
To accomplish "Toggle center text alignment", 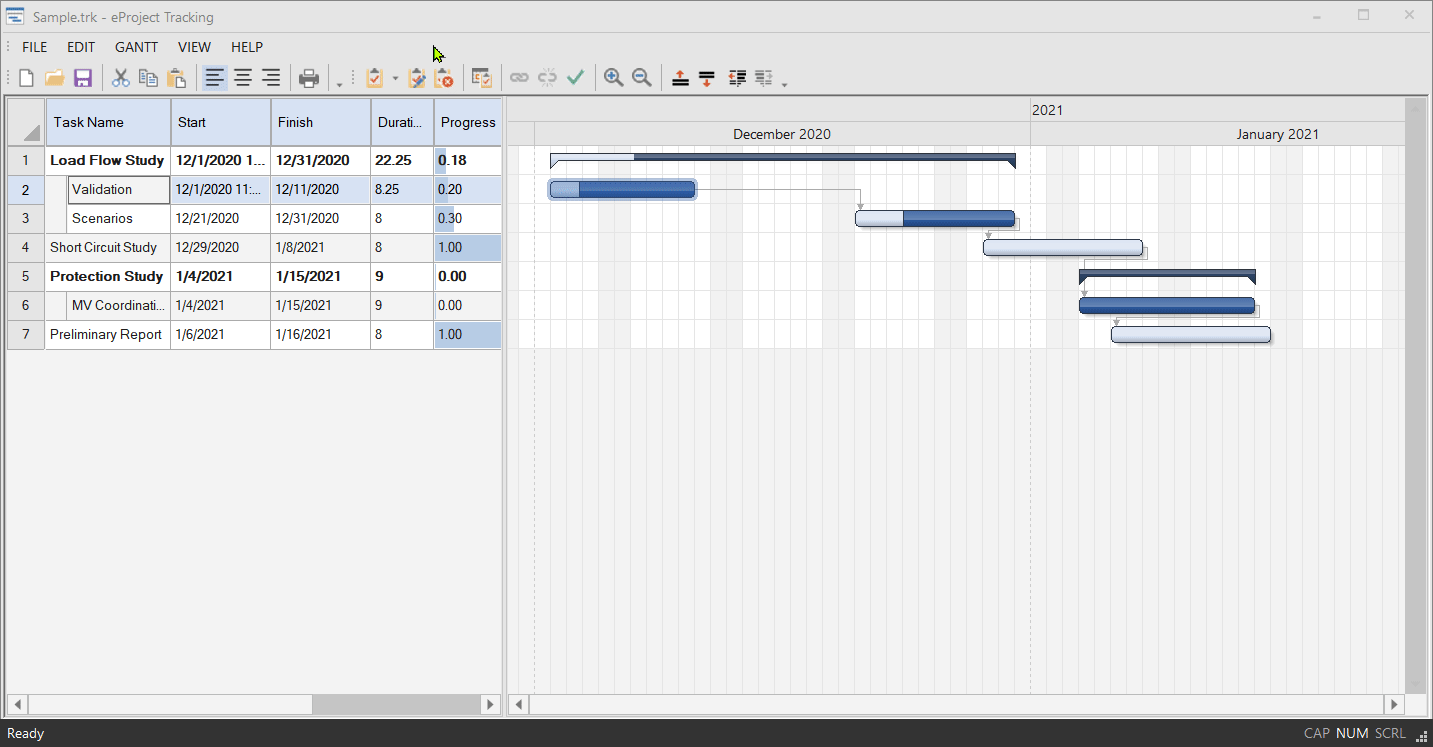I will 242,78.
